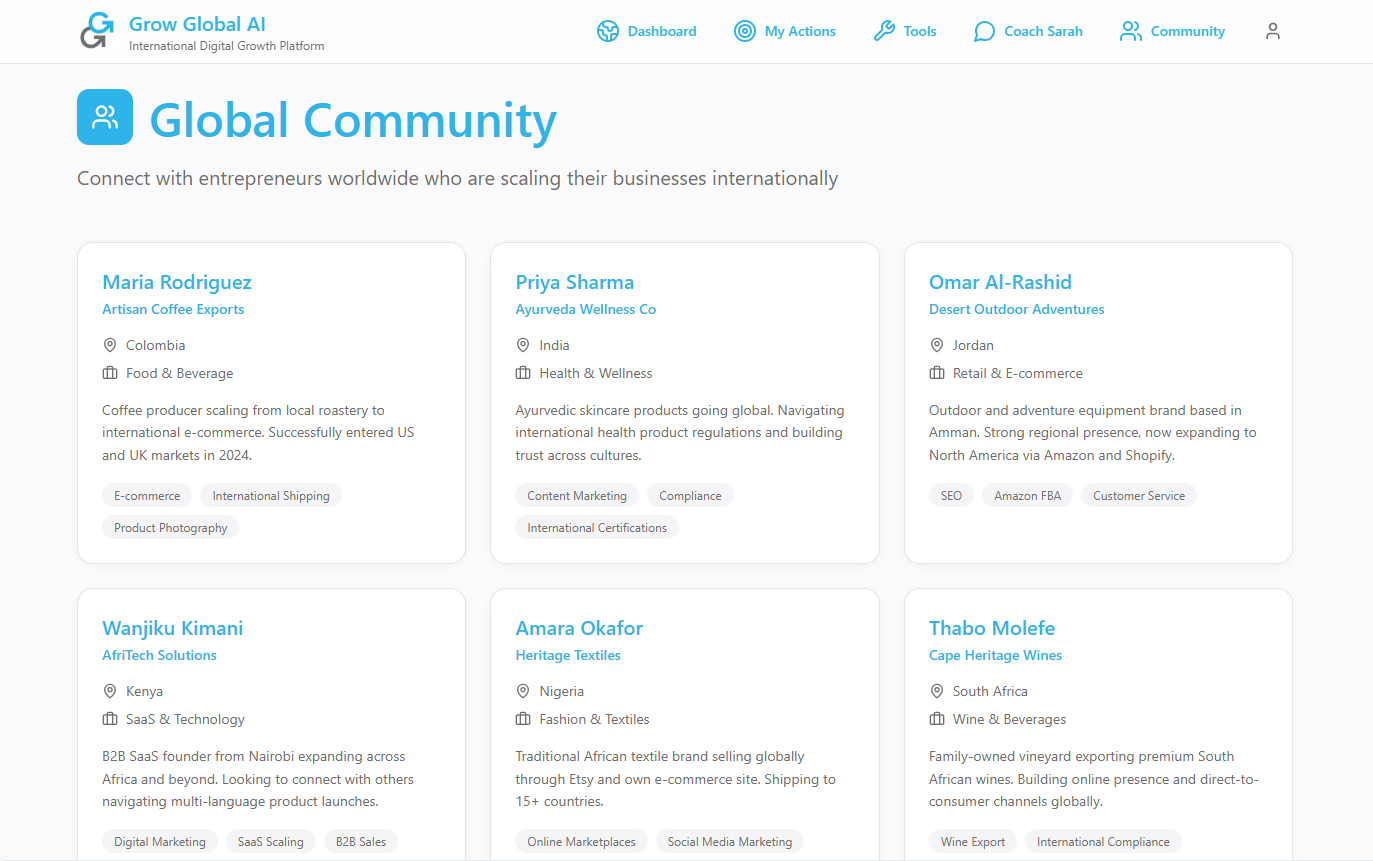The width and height of the screenshot is (1373, 861).
Task: Select the Digital Marketing tag
Action: click(160, 841)
